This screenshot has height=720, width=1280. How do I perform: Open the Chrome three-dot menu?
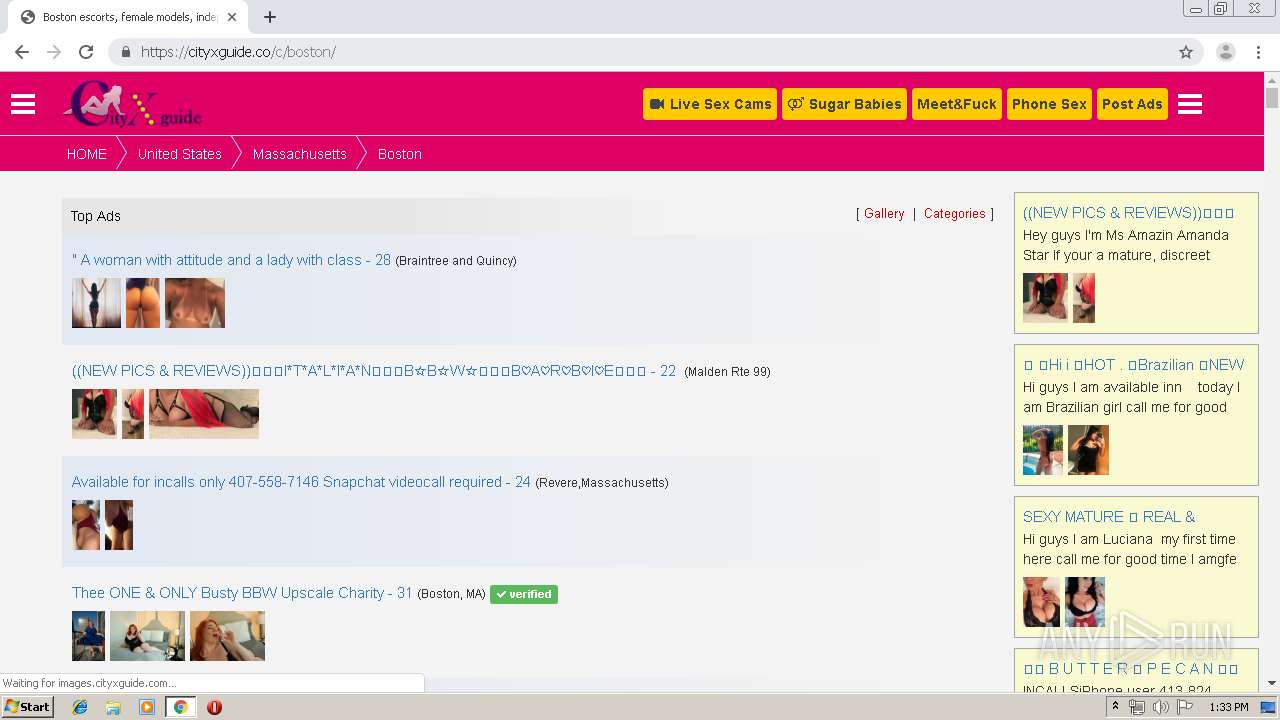tap(1258, 52)
